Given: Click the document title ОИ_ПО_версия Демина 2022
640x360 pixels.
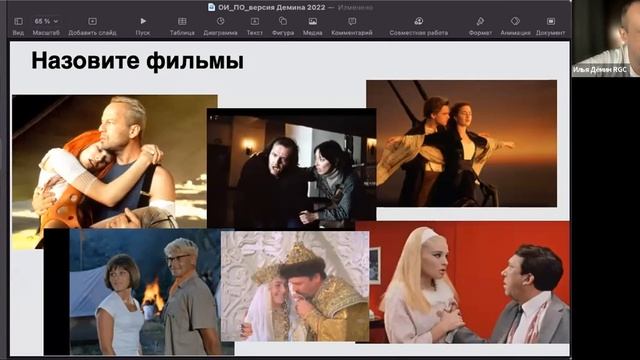Looking at the screenshot, I should point(271,7).
